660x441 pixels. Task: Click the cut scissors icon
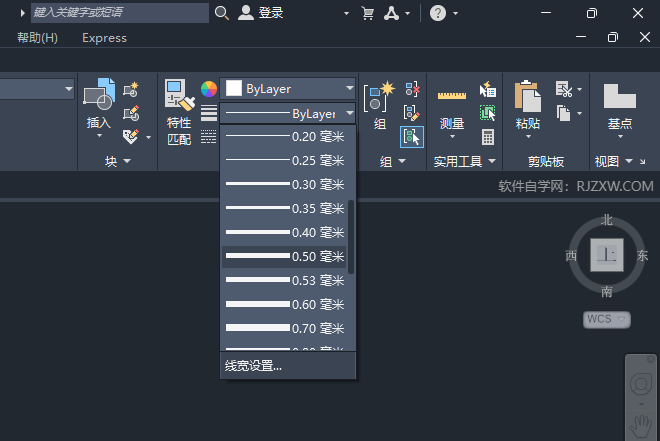tap(564, 89)
